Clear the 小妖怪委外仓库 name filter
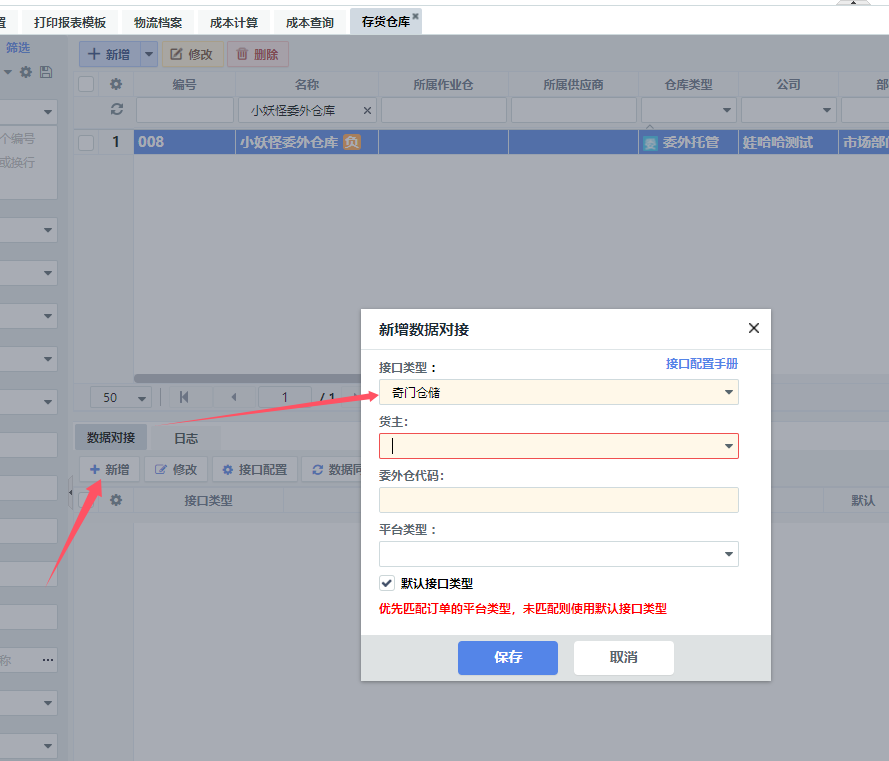Viewport: 889px width, 761px height. pos(367,110)
